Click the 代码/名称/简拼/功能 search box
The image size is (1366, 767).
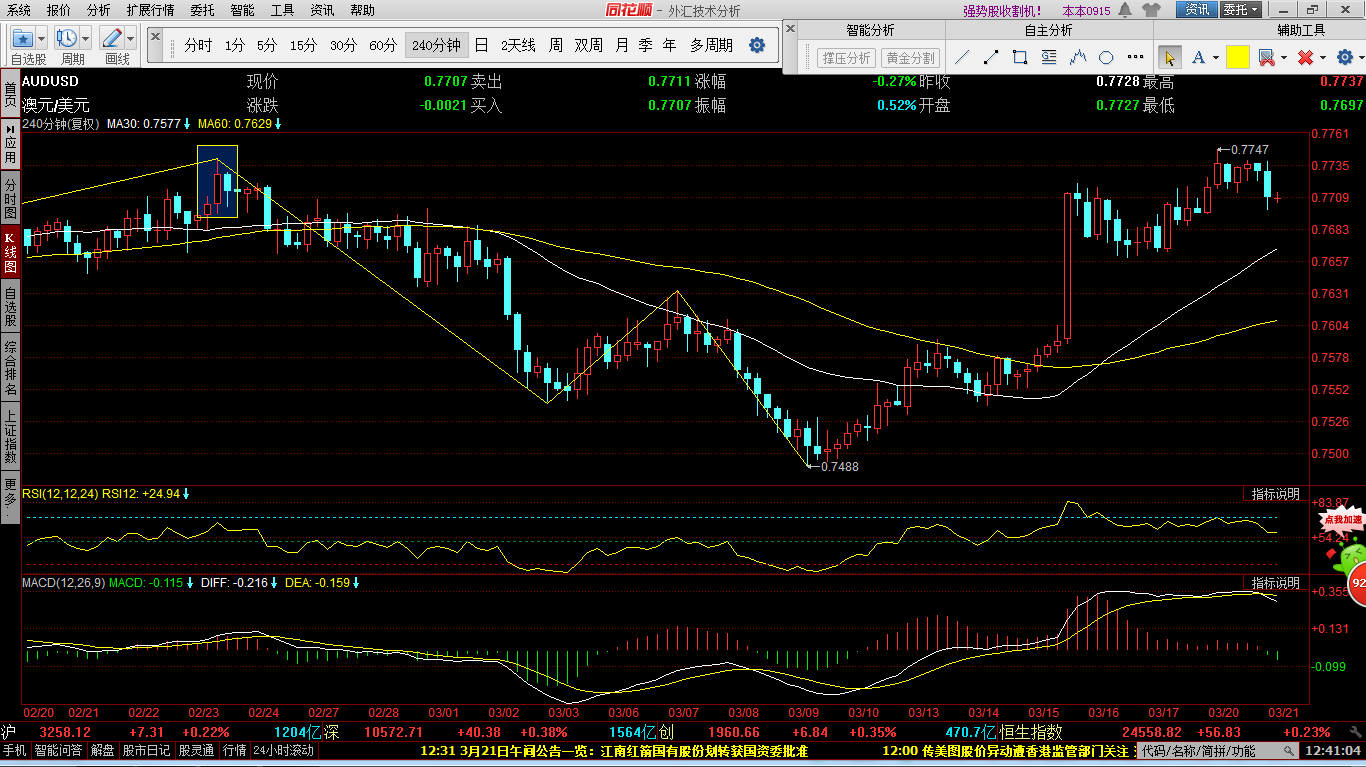pos(1217,751)
